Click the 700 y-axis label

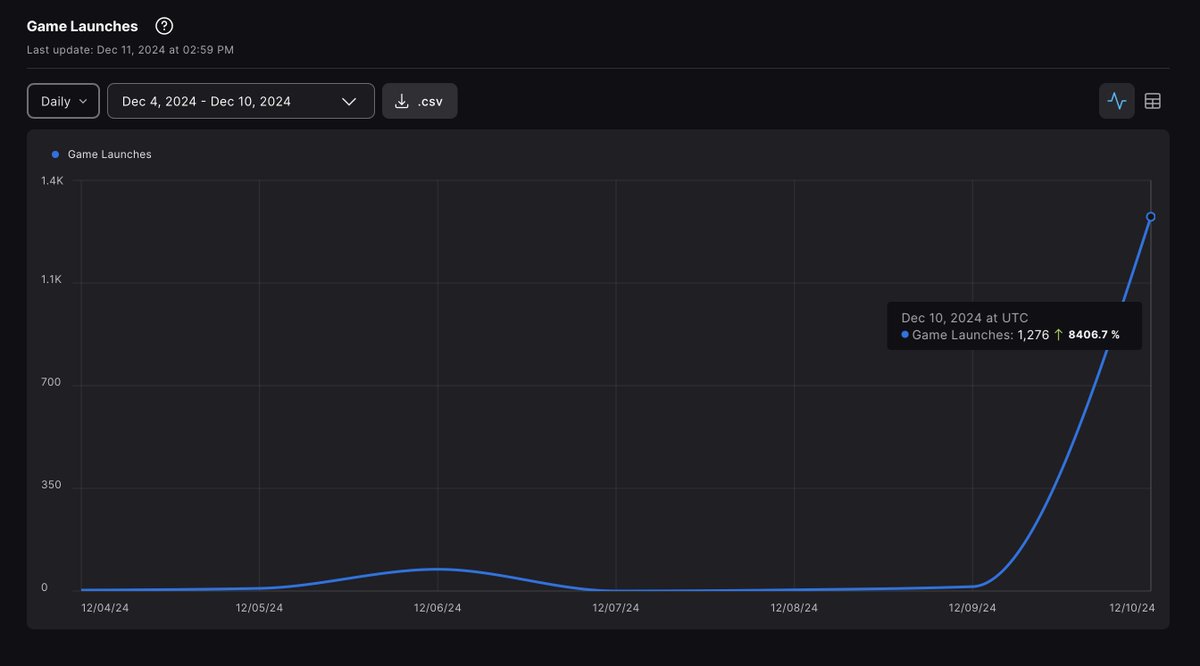[51, 382]
